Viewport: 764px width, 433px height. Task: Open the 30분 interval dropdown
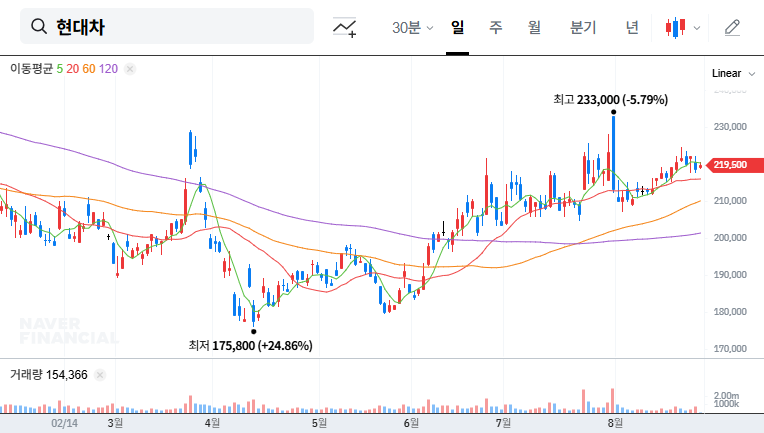point(412,28)
